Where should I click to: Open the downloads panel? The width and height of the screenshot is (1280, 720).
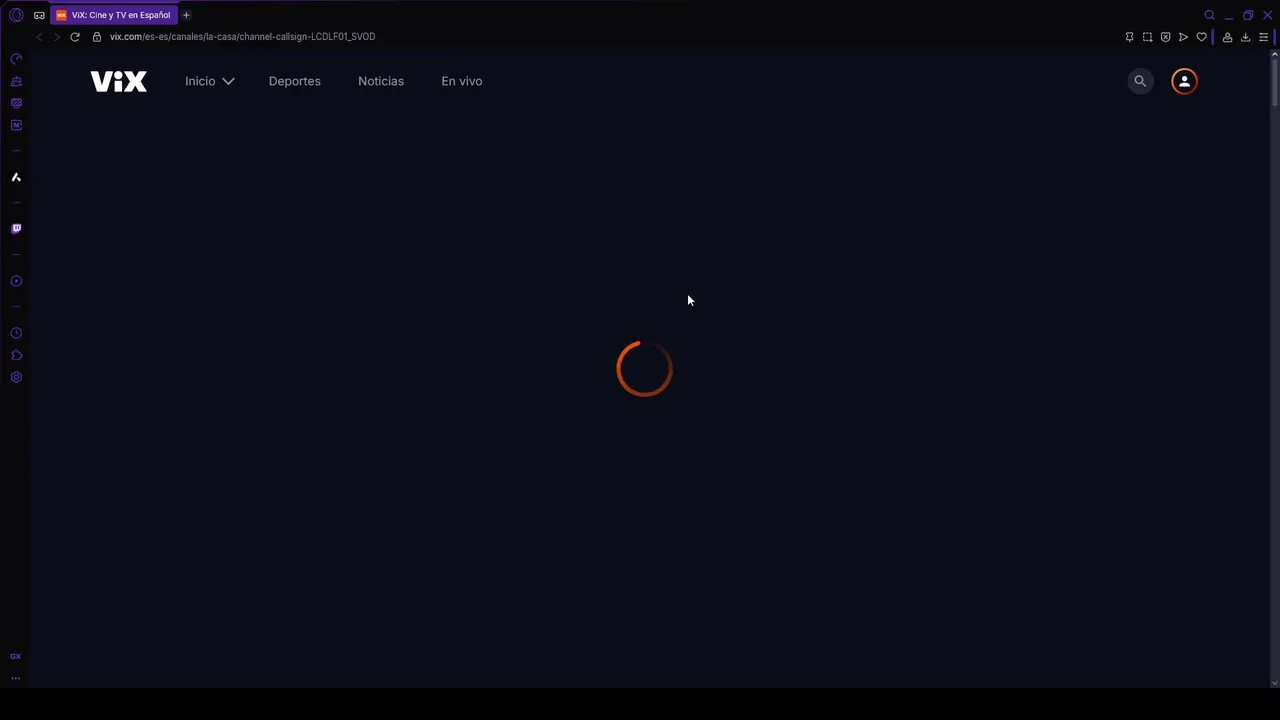(x=1245, y=37)
